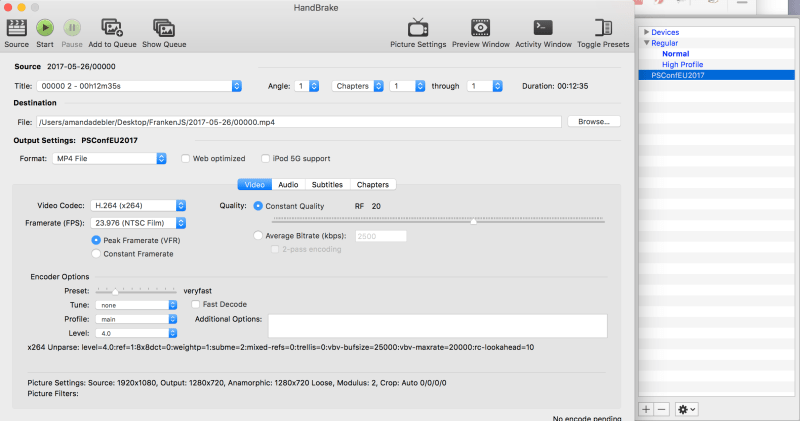Select the High Profile preset
800x421 pixels.
[x=682, y=64]
